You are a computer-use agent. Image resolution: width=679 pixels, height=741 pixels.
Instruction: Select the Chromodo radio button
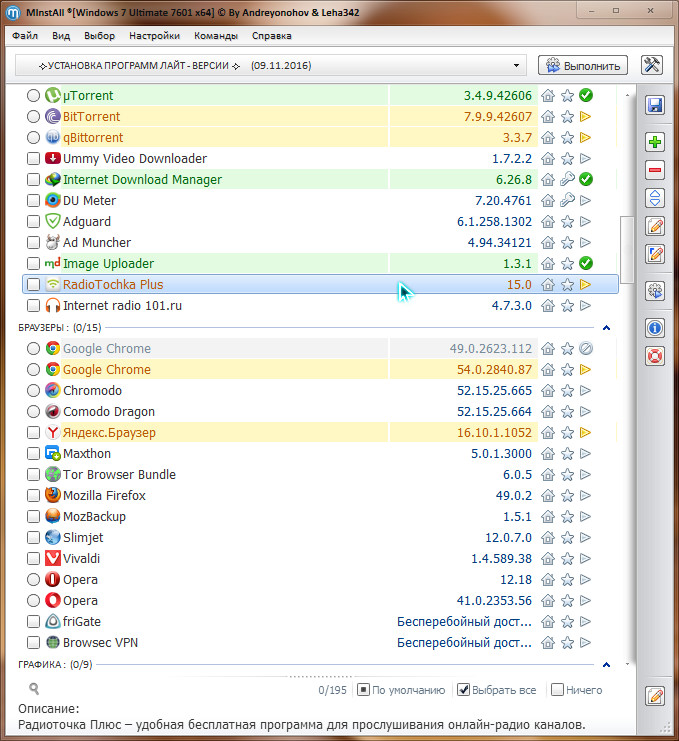(33, 390)
